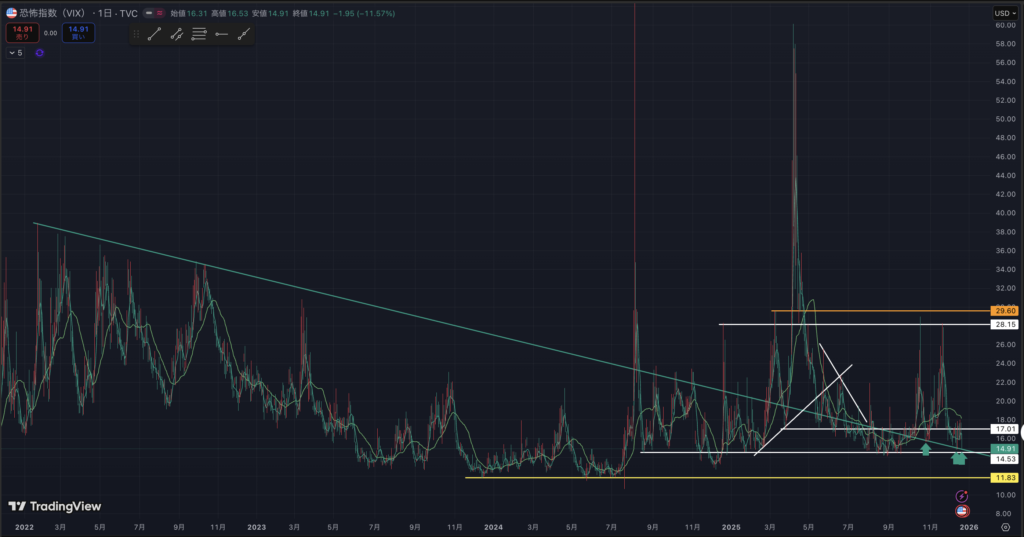Click the orange 29.60 price label
Screen dimensions: 1024x537
[1004, 311]
